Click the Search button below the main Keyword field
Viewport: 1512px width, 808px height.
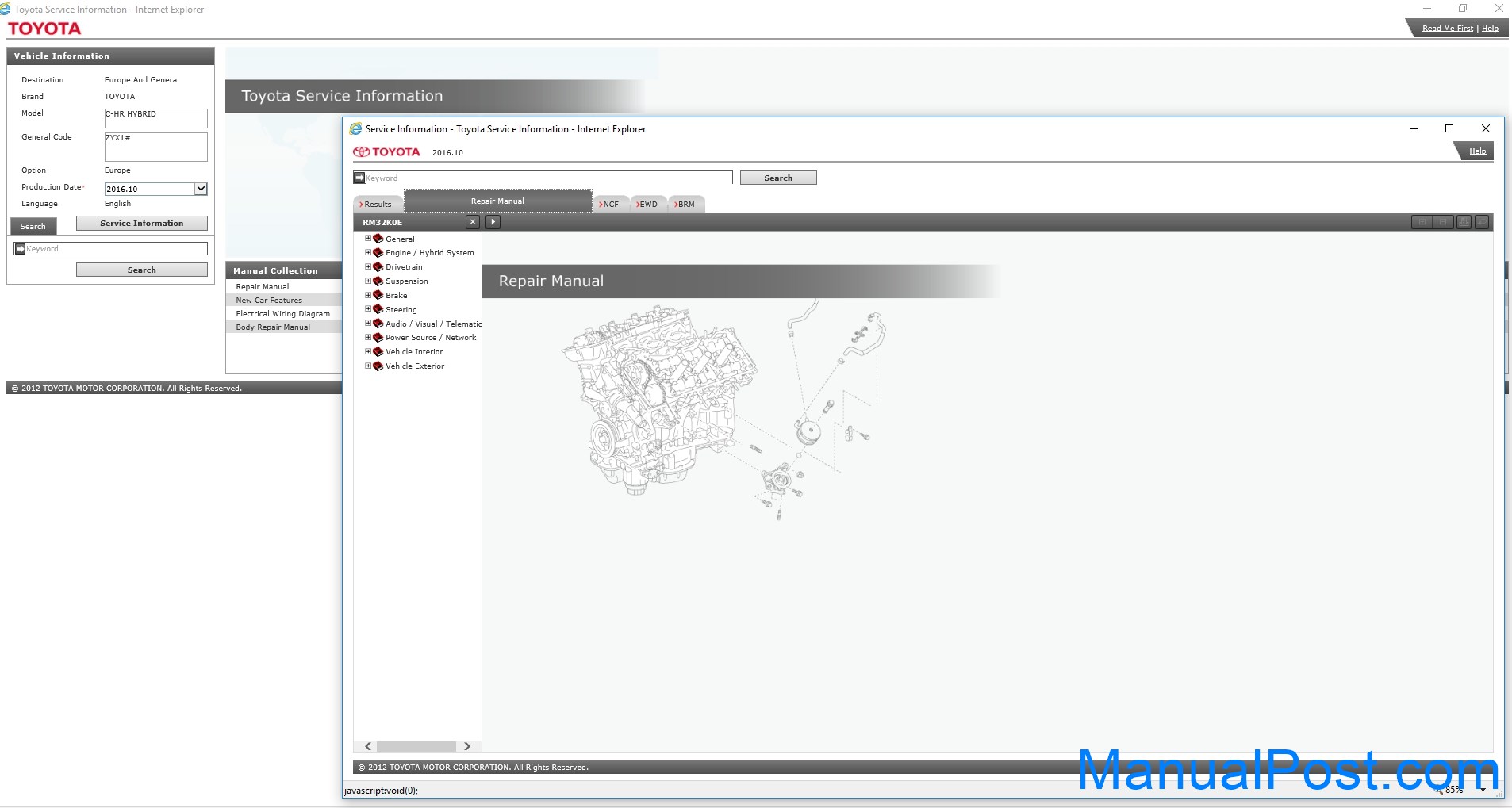coord(142,270)
